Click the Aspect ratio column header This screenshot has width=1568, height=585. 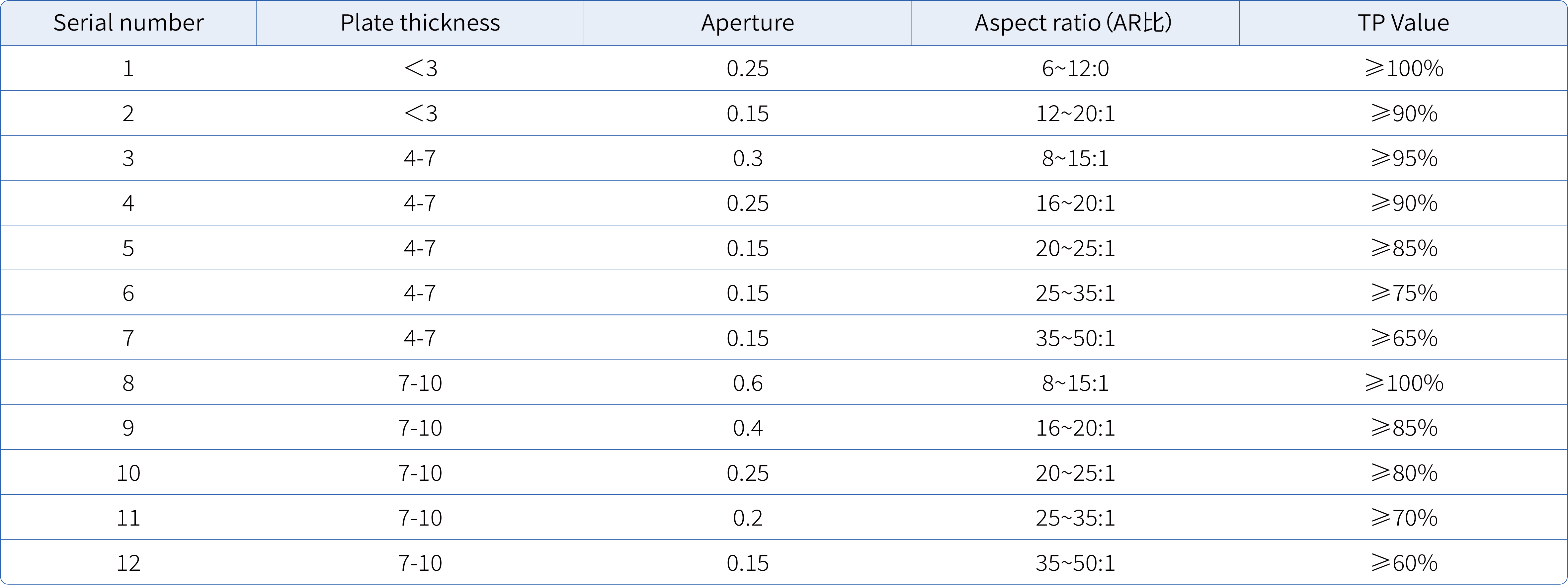click(1075, 23)
